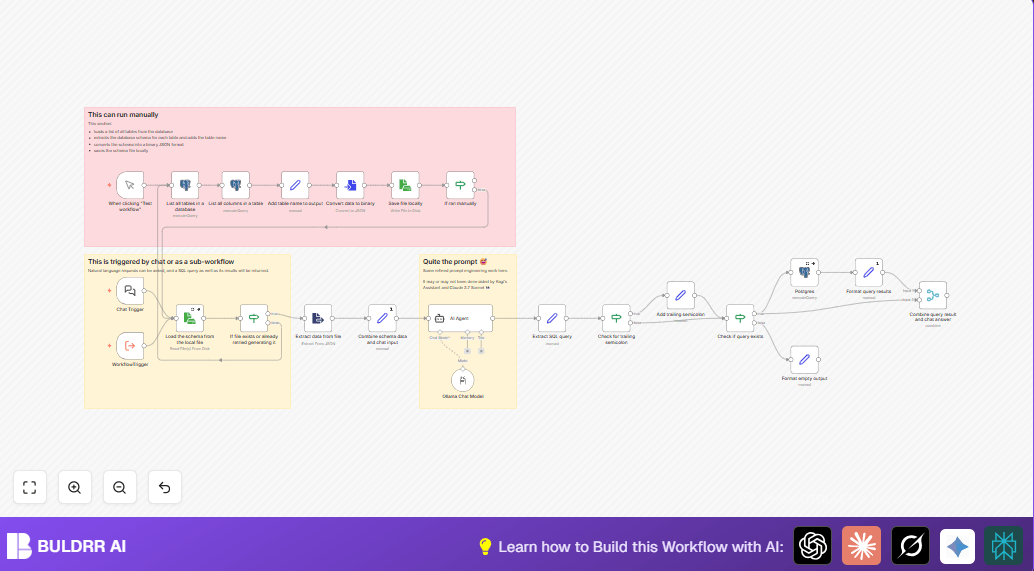Select the 'Add table name to output' node

click(295, 185)
